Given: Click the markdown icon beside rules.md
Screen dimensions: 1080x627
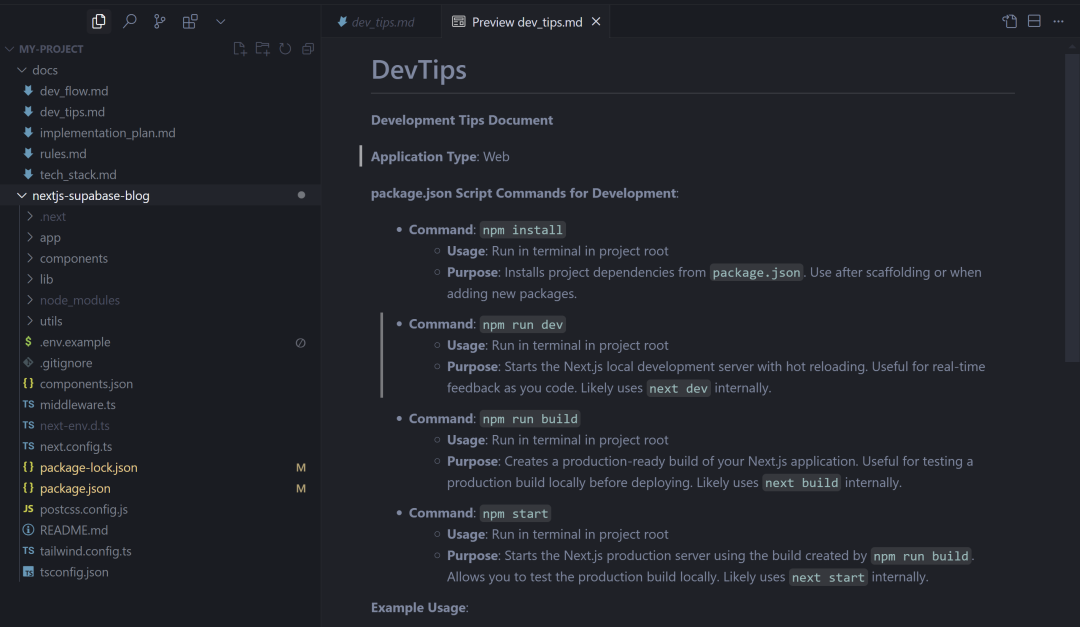Looking at the screenshot, I should tap(28, 153).
